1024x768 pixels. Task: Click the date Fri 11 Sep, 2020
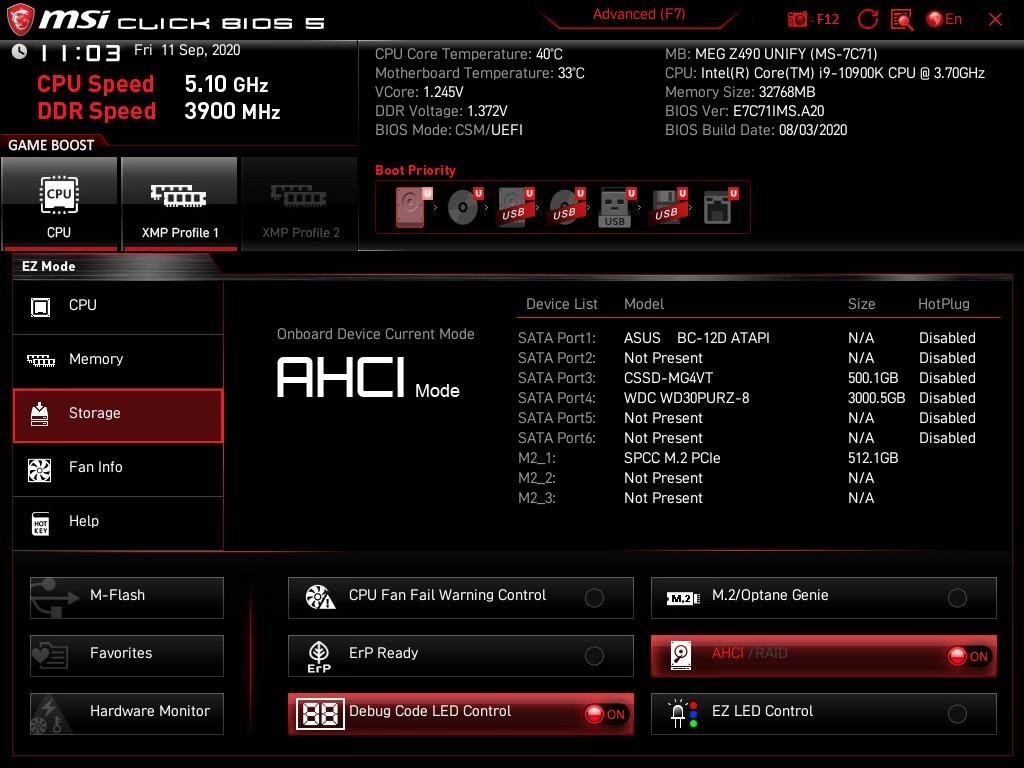(187, 50)
